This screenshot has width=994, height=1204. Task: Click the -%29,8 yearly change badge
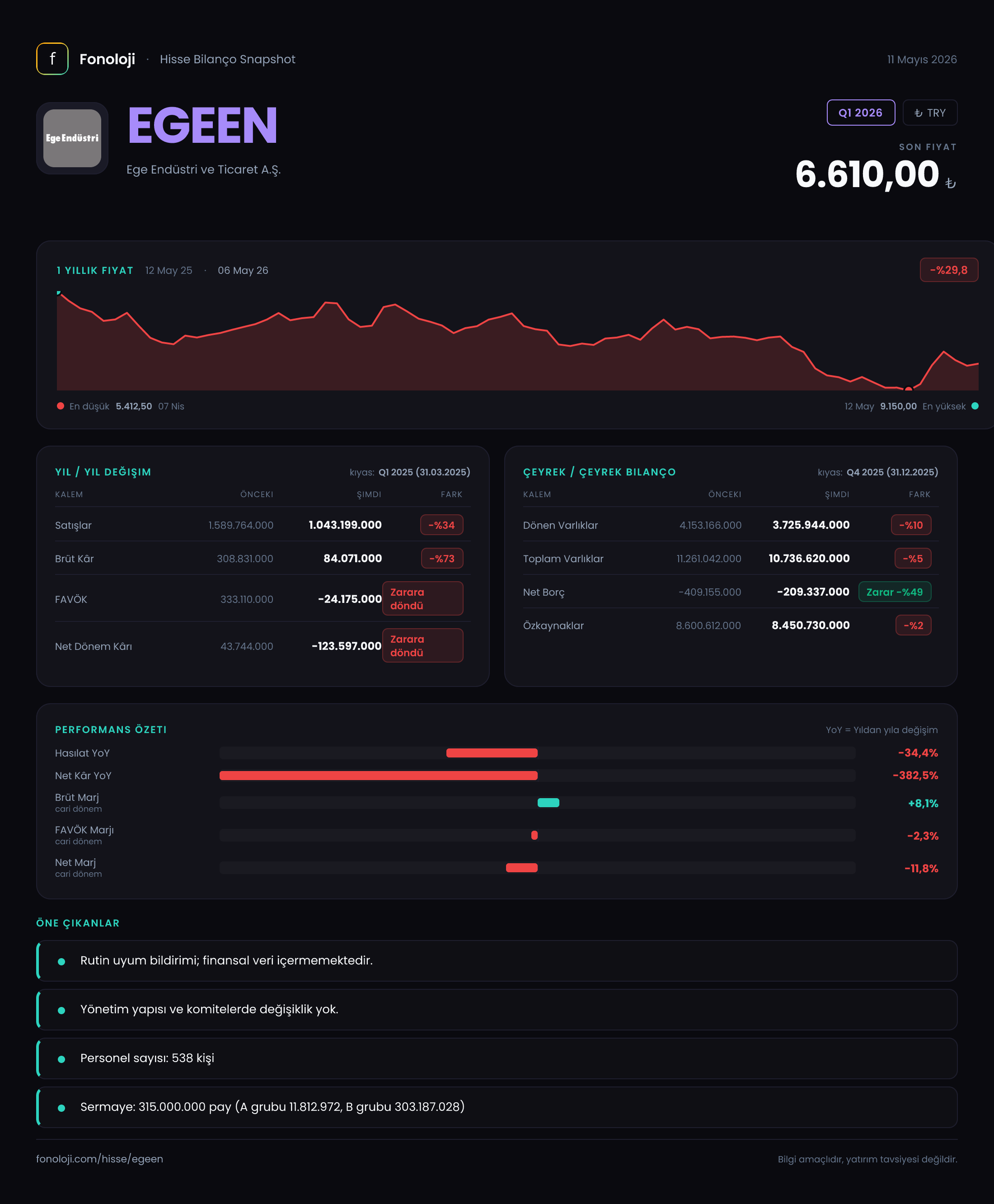coord(949,270)
